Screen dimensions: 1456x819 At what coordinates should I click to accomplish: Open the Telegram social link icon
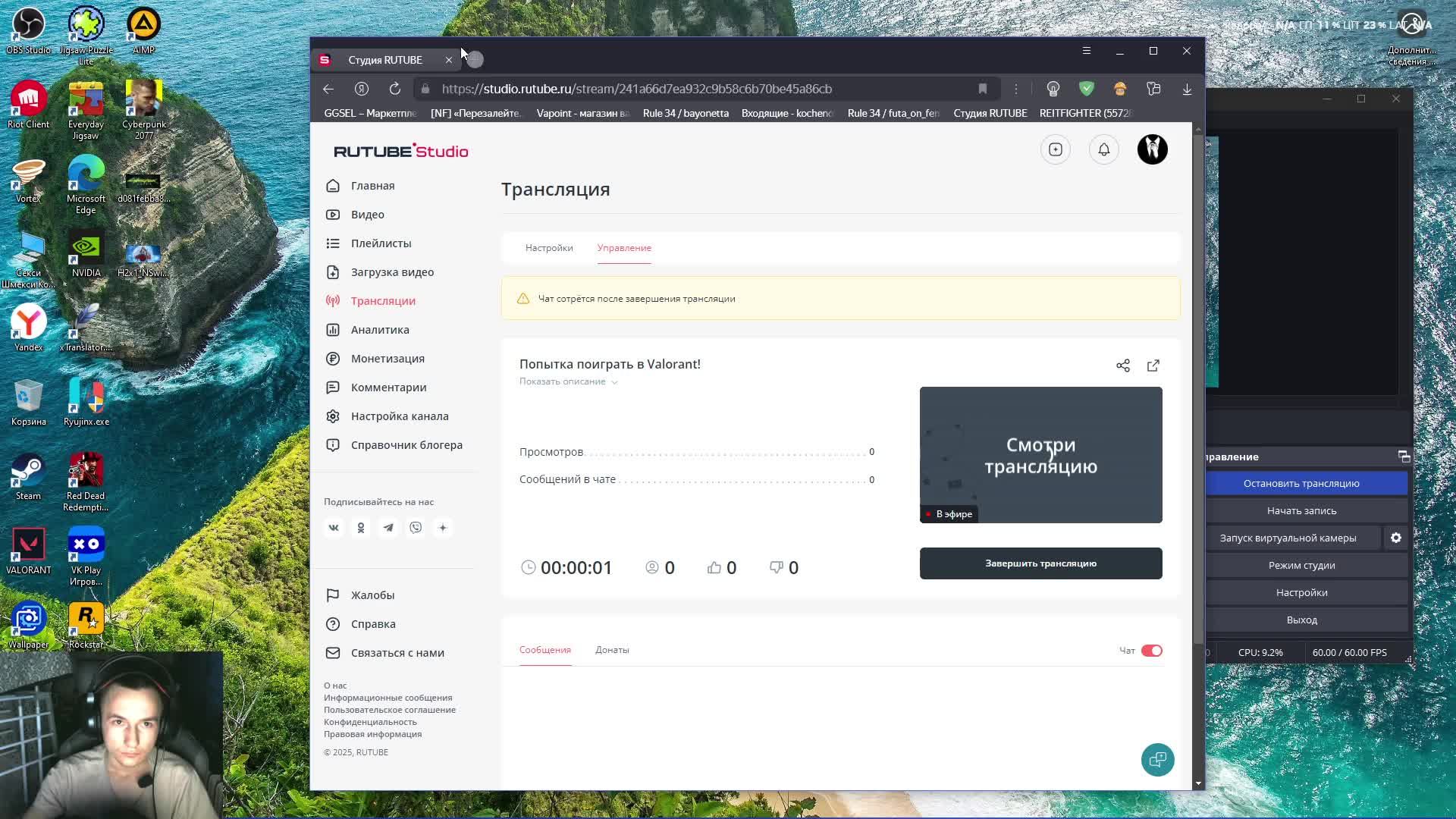click(x=388, y=528)
